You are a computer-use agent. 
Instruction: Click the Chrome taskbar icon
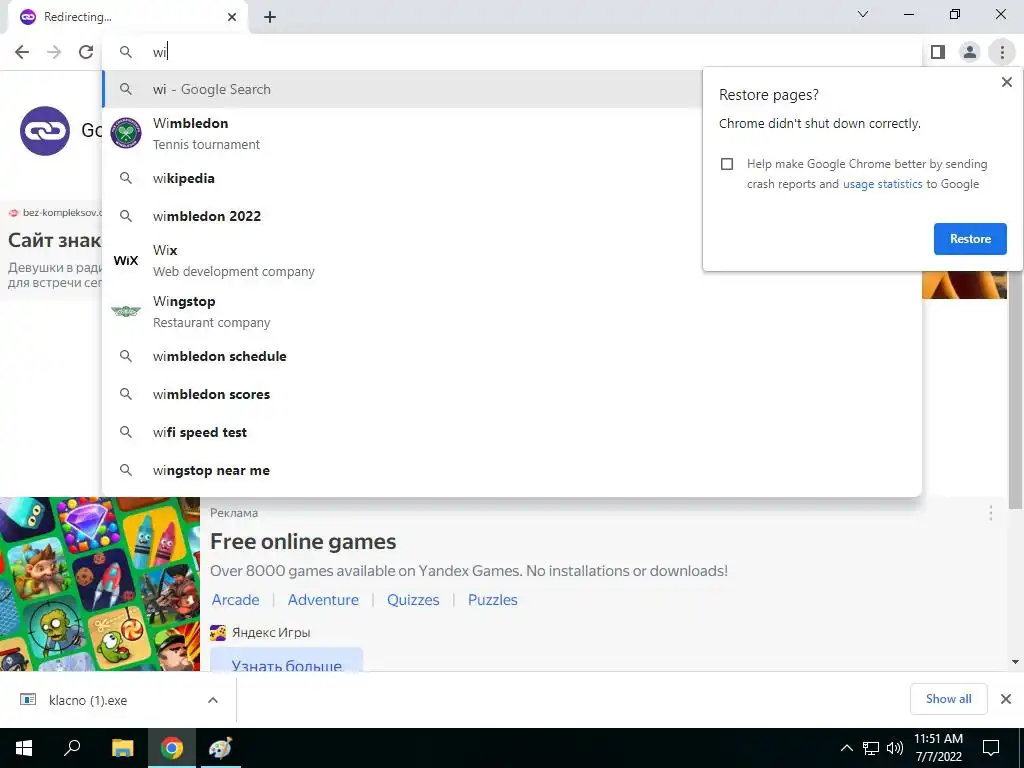coord(172,748)
